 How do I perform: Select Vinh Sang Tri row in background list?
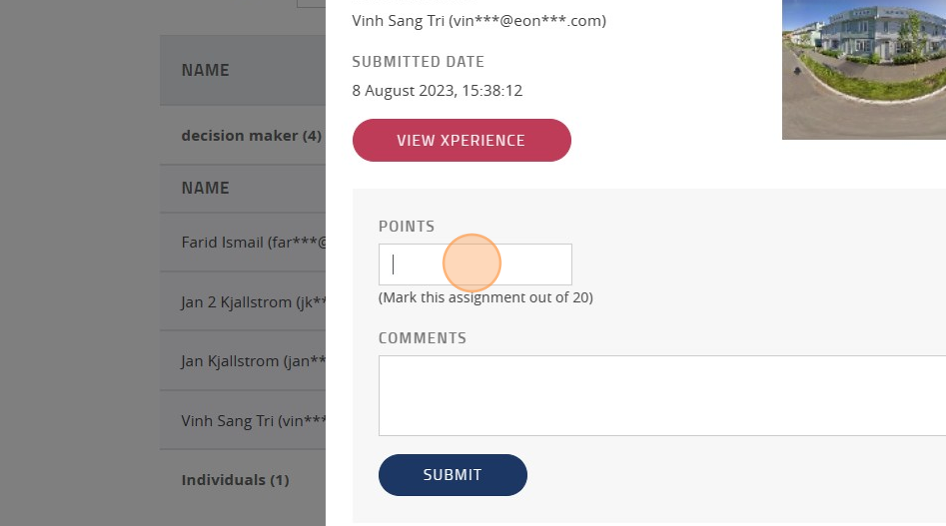click(243, 420)
